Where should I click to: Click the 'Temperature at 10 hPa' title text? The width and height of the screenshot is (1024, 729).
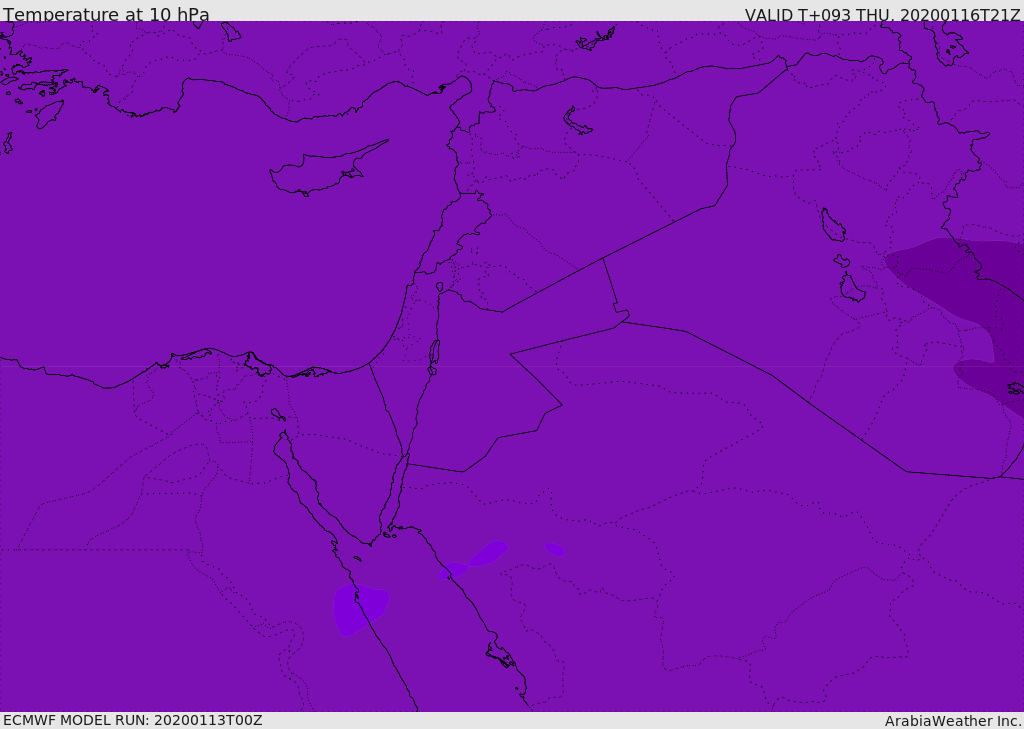click(106, 14)
